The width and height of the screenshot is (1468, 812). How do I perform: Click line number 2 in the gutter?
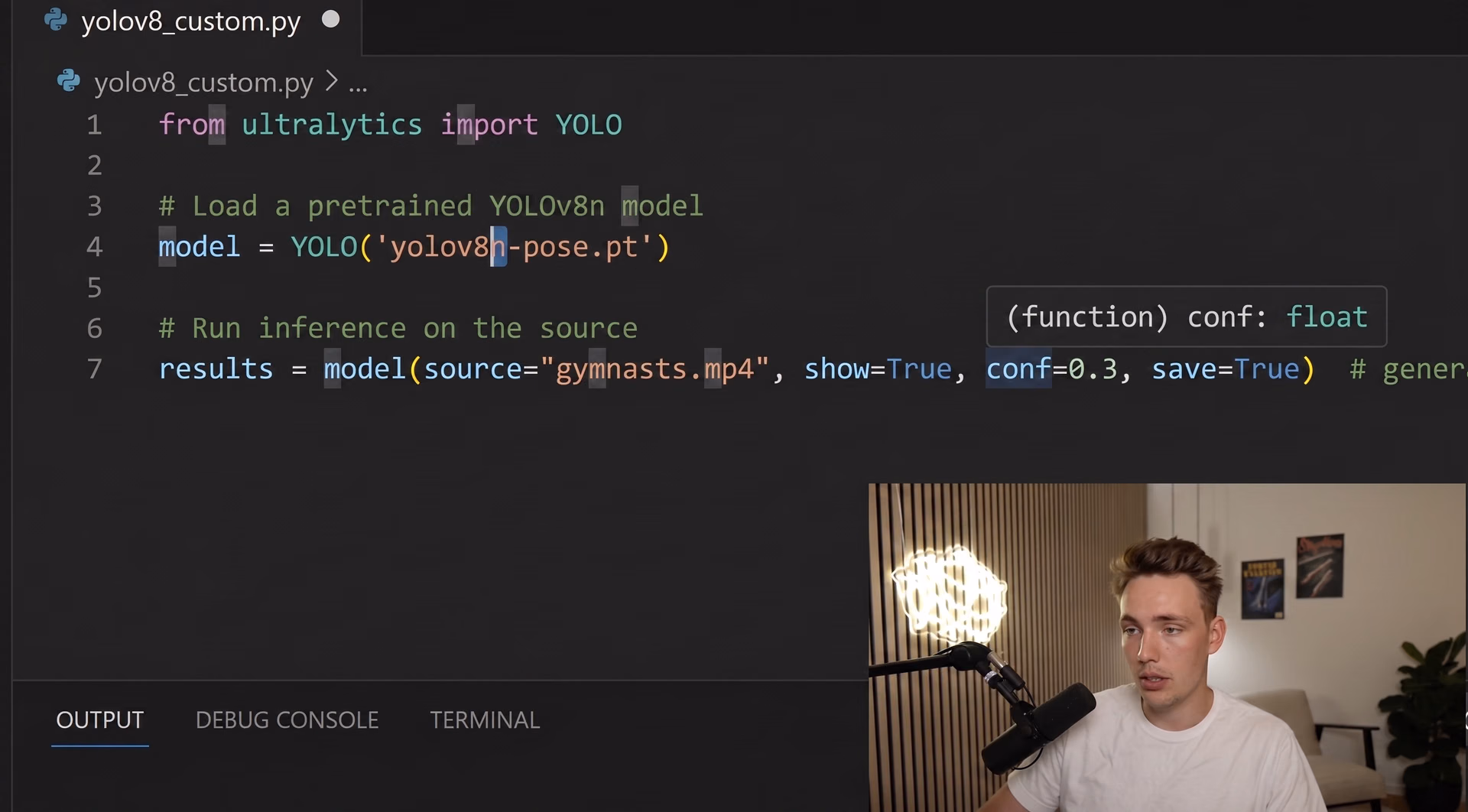(94, 165)
